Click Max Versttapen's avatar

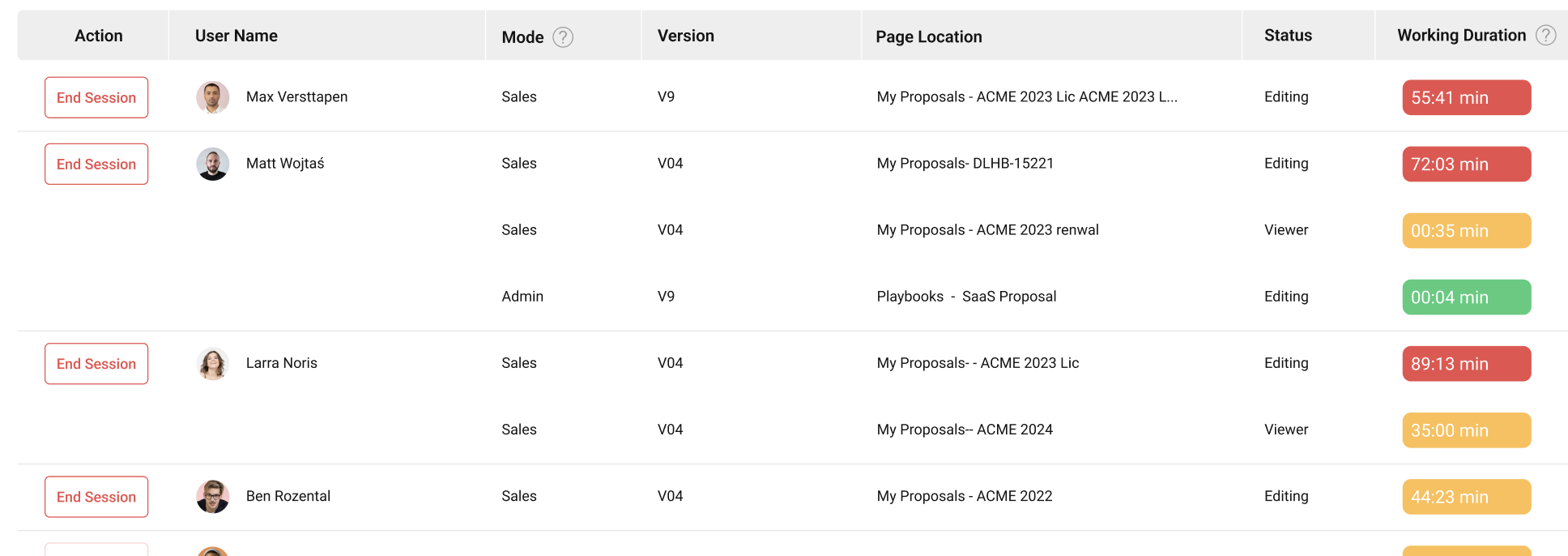212,97
